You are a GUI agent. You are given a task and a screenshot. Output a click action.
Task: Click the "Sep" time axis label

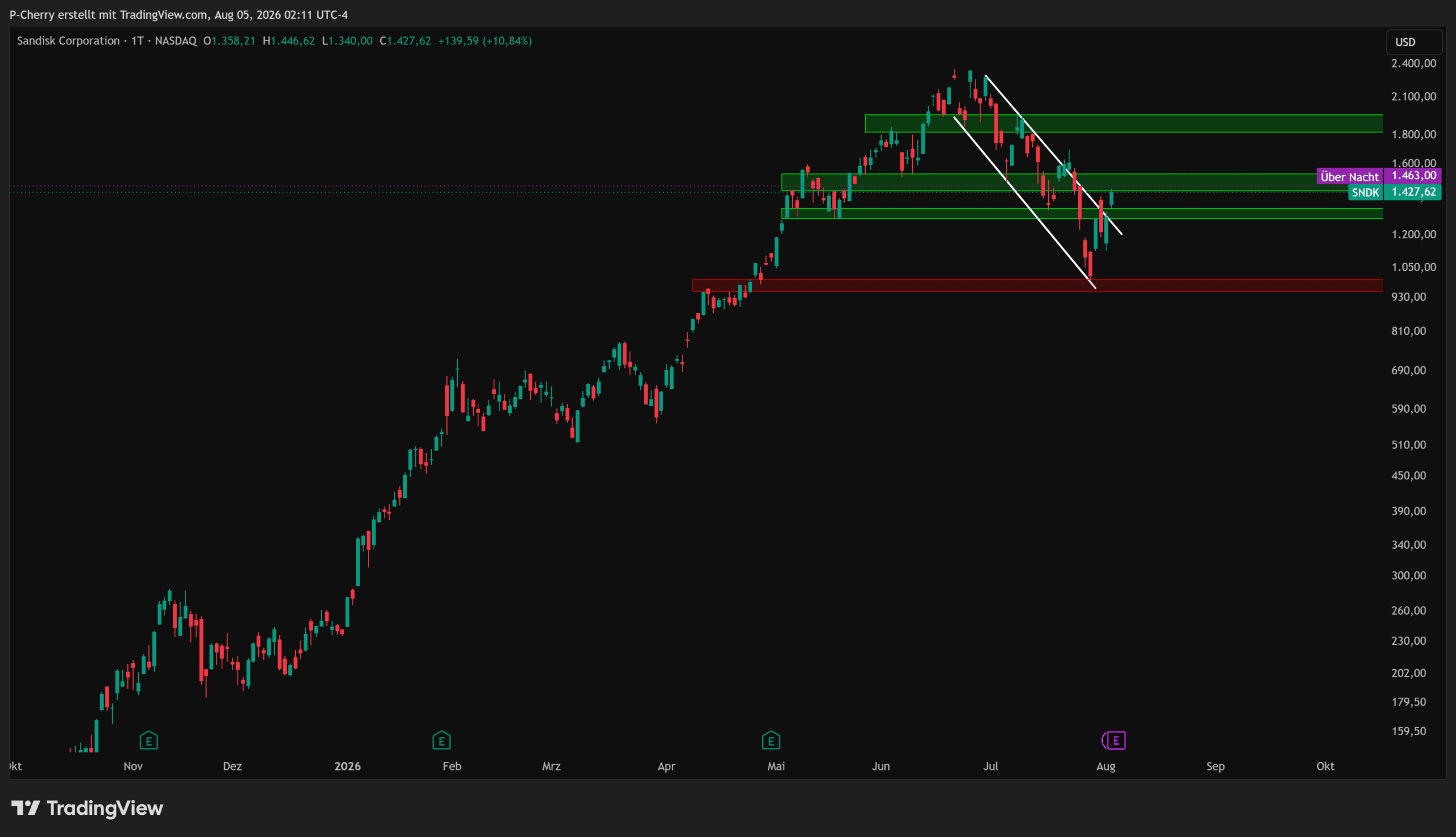pyautogui.click(x=1215, y=766)
